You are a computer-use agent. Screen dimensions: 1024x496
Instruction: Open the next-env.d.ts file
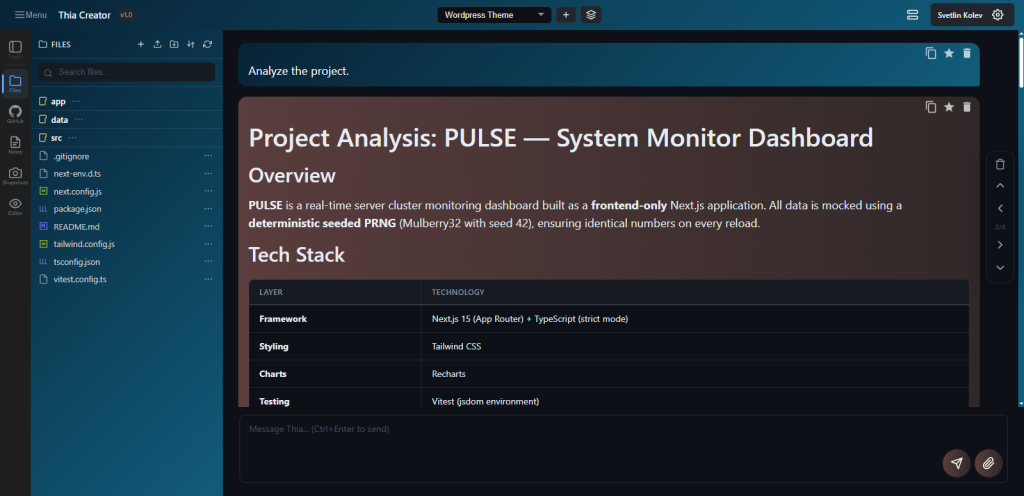(76, 174)
